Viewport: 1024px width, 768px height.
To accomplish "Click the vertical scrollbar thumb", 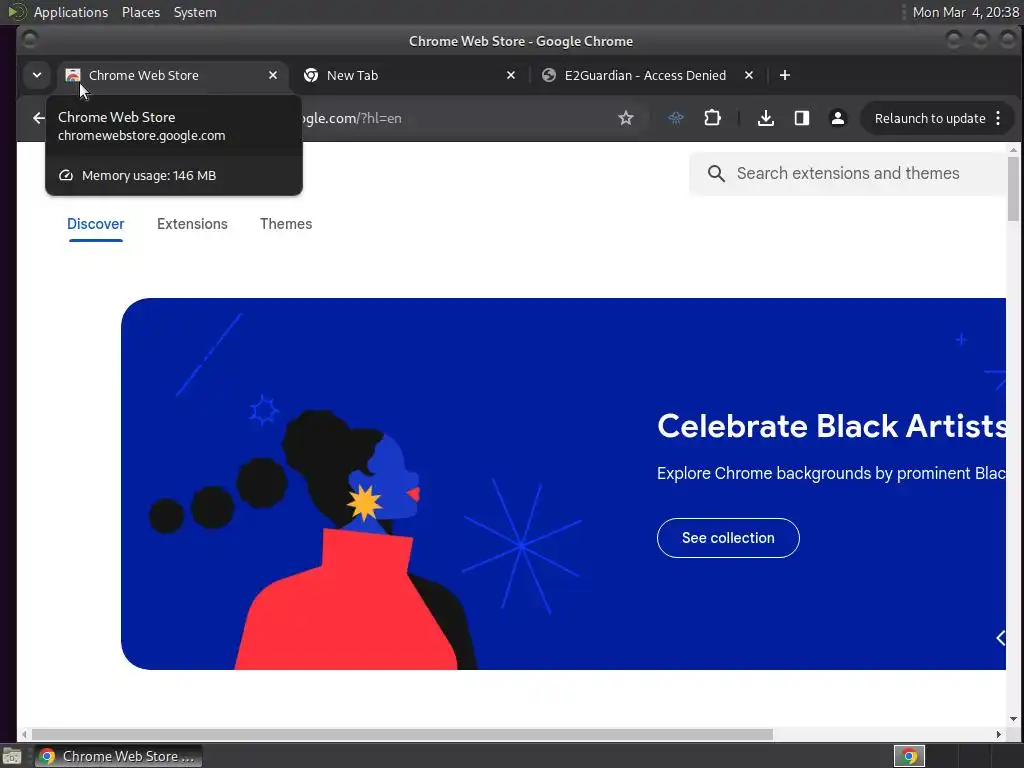I will click(1013, 189).
